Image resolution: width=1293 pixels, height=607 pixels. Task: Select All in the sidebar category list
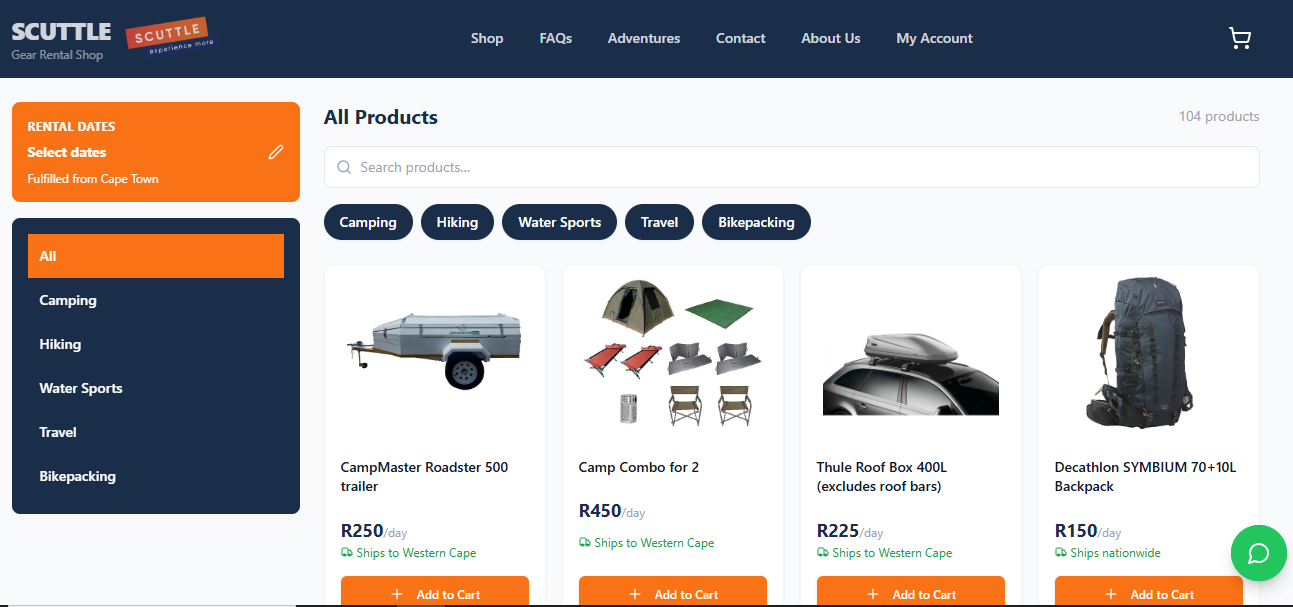pos(156,256)
